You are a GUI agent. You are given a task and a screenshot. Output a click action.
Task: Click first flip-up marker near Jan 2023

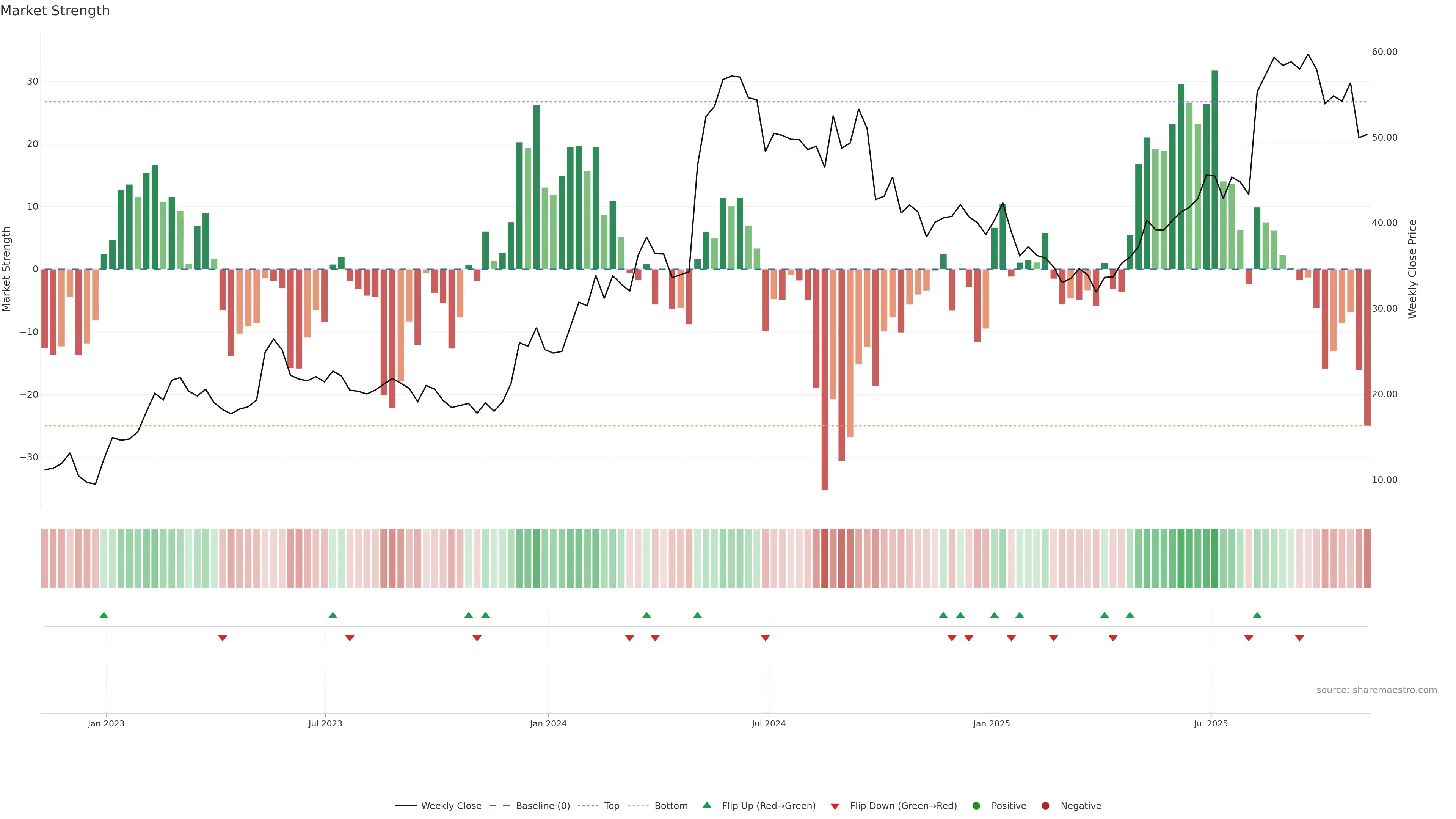pos(104,615)
